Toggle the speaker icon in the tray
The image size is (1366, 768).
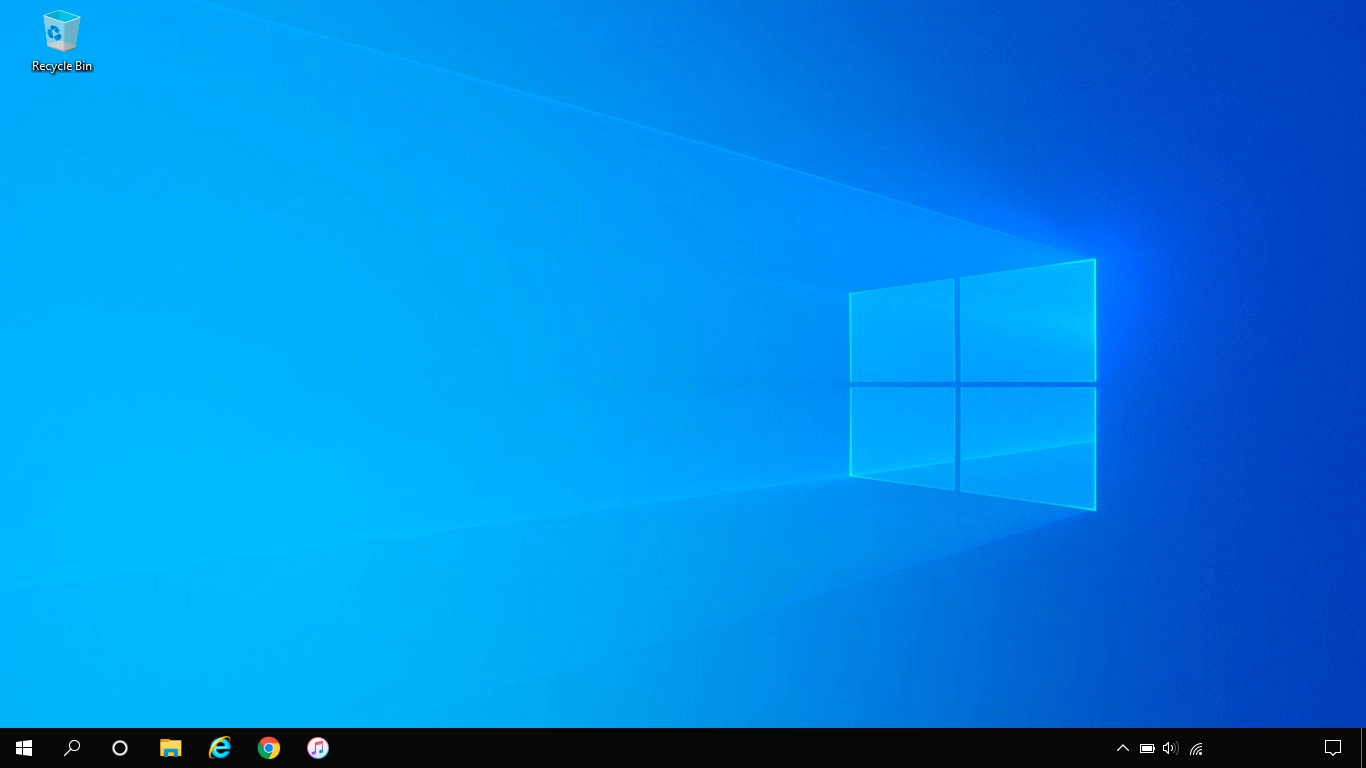[1169, 747]
